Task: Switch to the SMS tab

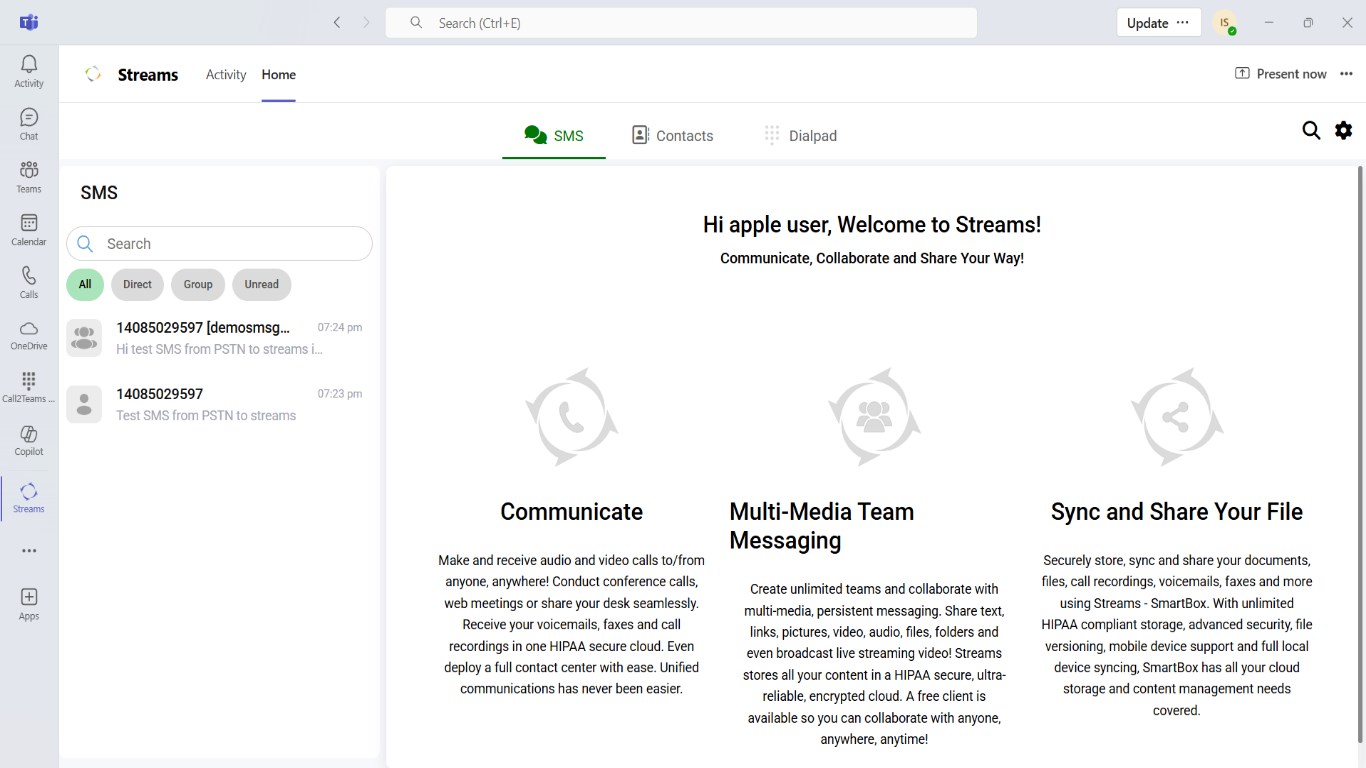Action: 554,136
